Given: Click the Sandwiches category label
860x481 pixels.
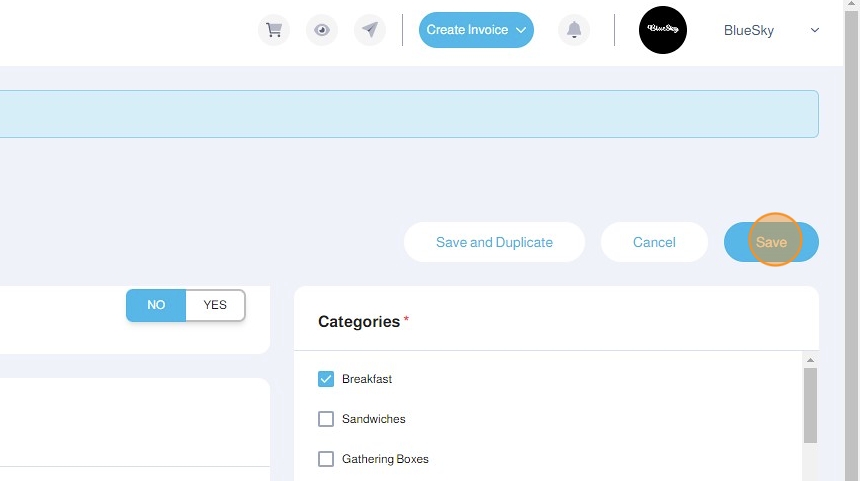Looking at the screenshot, I should point(374,419).
